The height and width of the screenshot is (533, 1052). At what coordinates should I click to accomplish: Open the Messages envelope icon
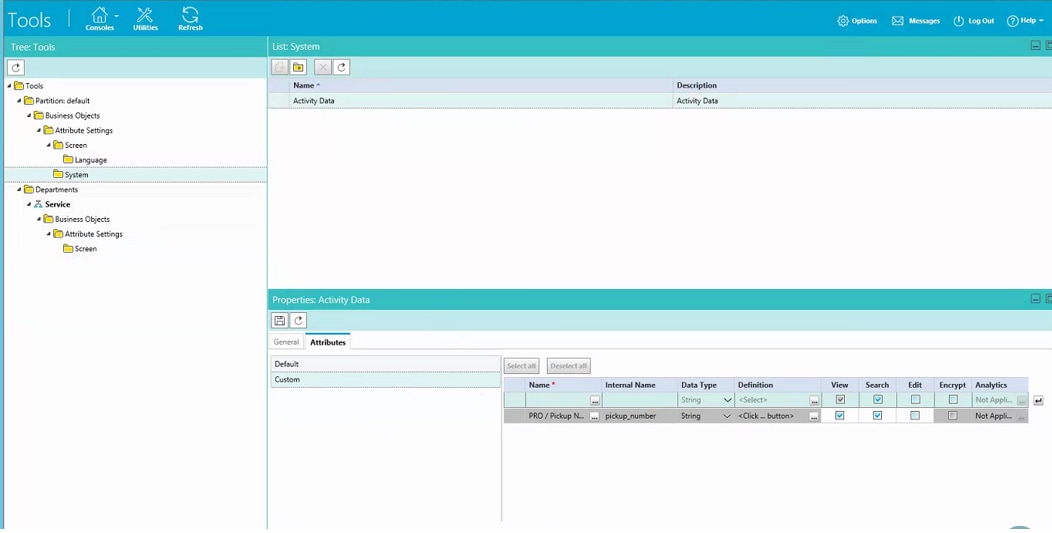coord(898,21)
